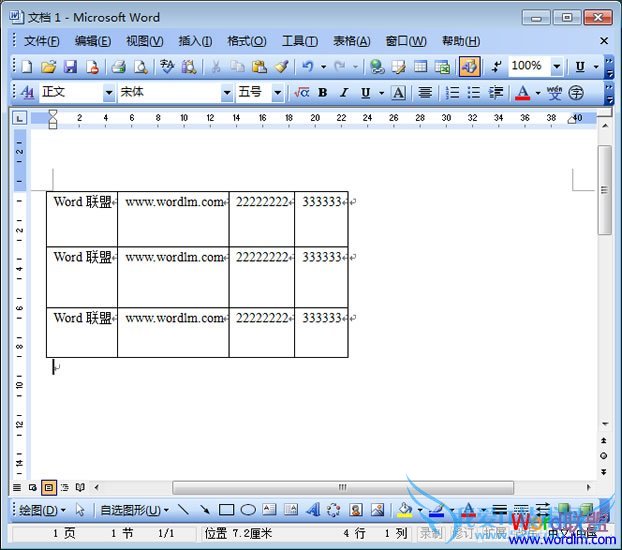Toggle distributed alignment button

425,93
